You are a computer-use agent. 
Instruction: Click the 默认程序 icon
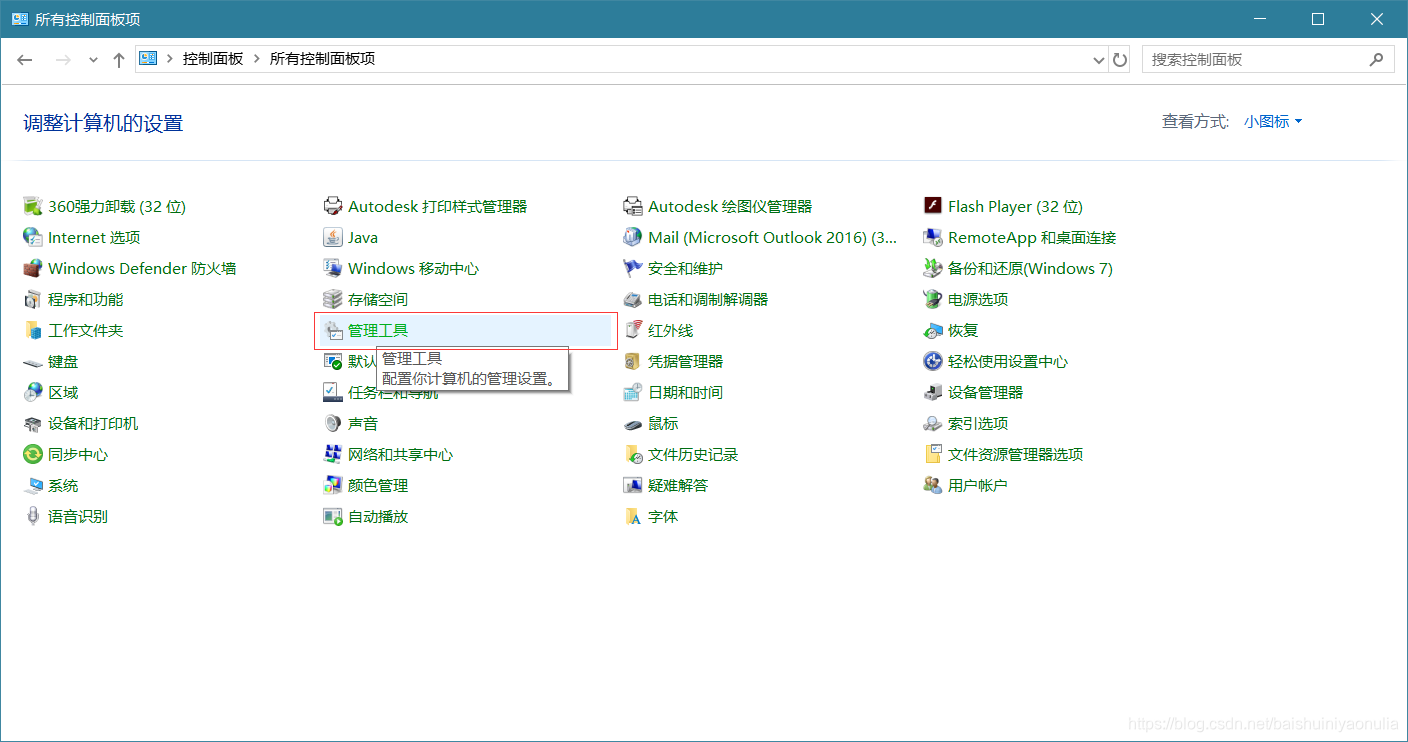333,361
